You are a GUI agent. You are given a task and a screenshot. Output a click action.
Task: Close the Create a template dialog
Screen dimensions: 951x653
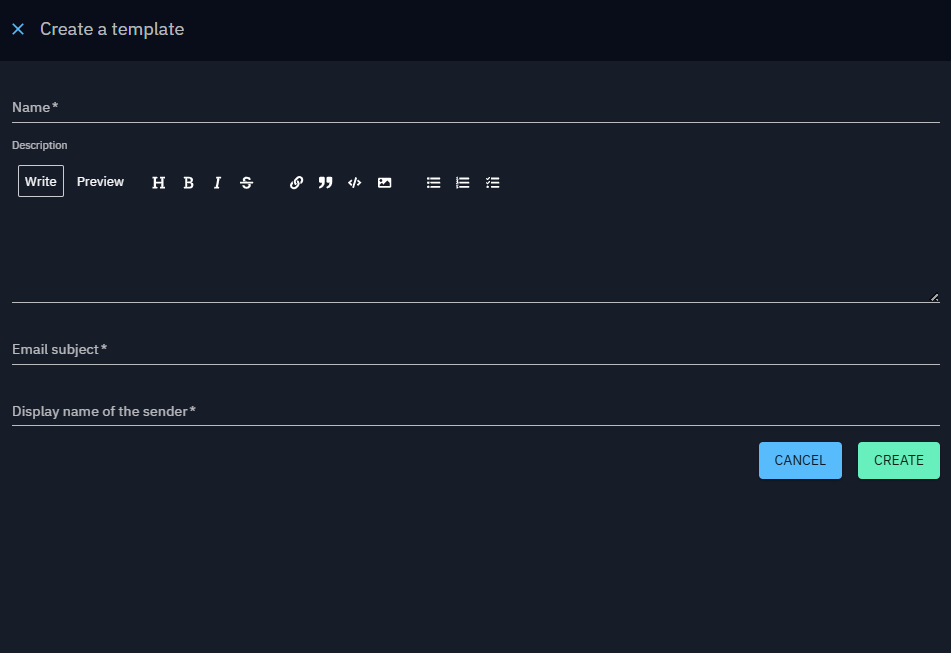(18, 29)
